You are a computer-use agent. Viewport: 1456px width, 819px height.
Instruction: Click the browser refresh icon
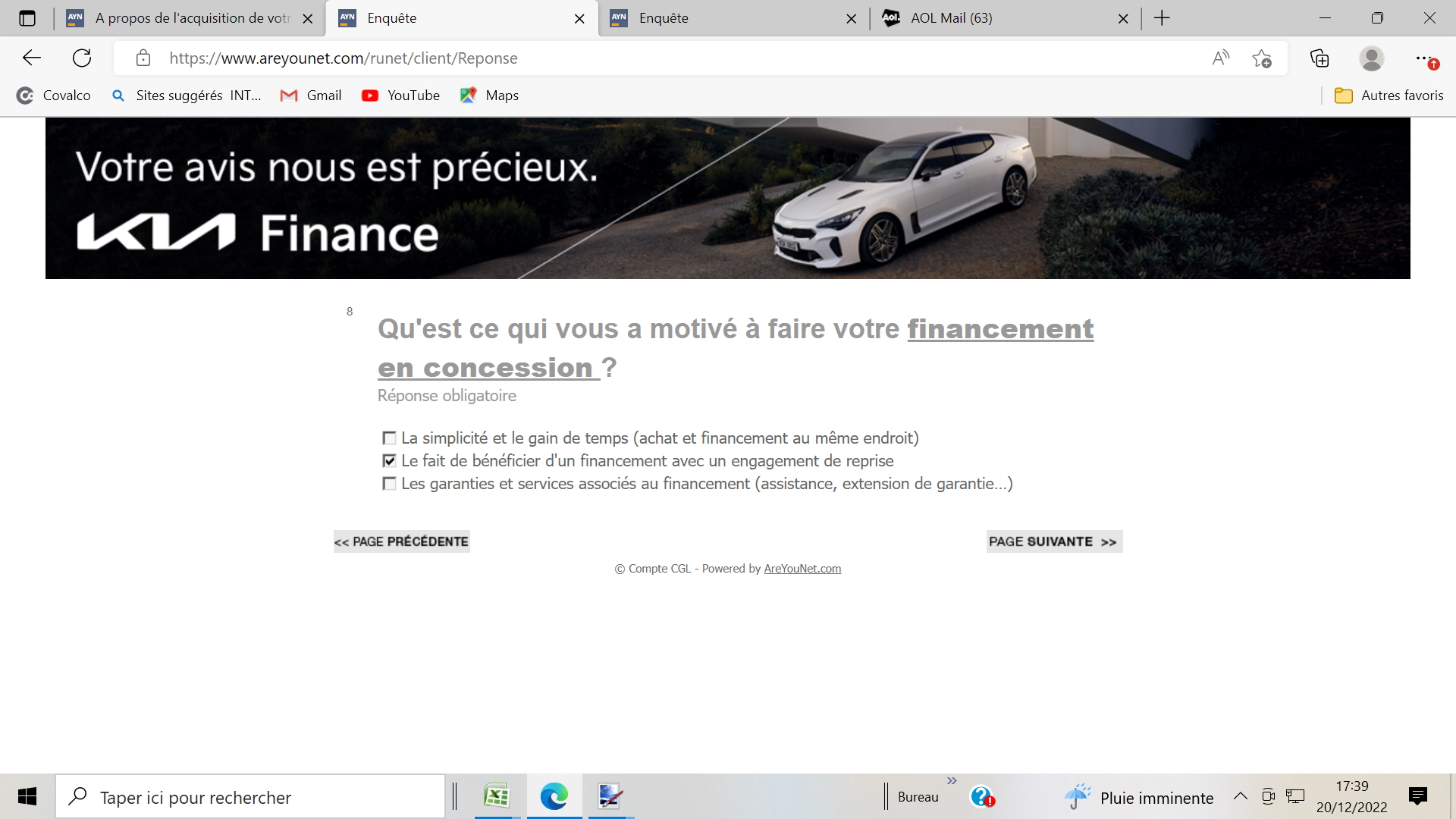82,58
